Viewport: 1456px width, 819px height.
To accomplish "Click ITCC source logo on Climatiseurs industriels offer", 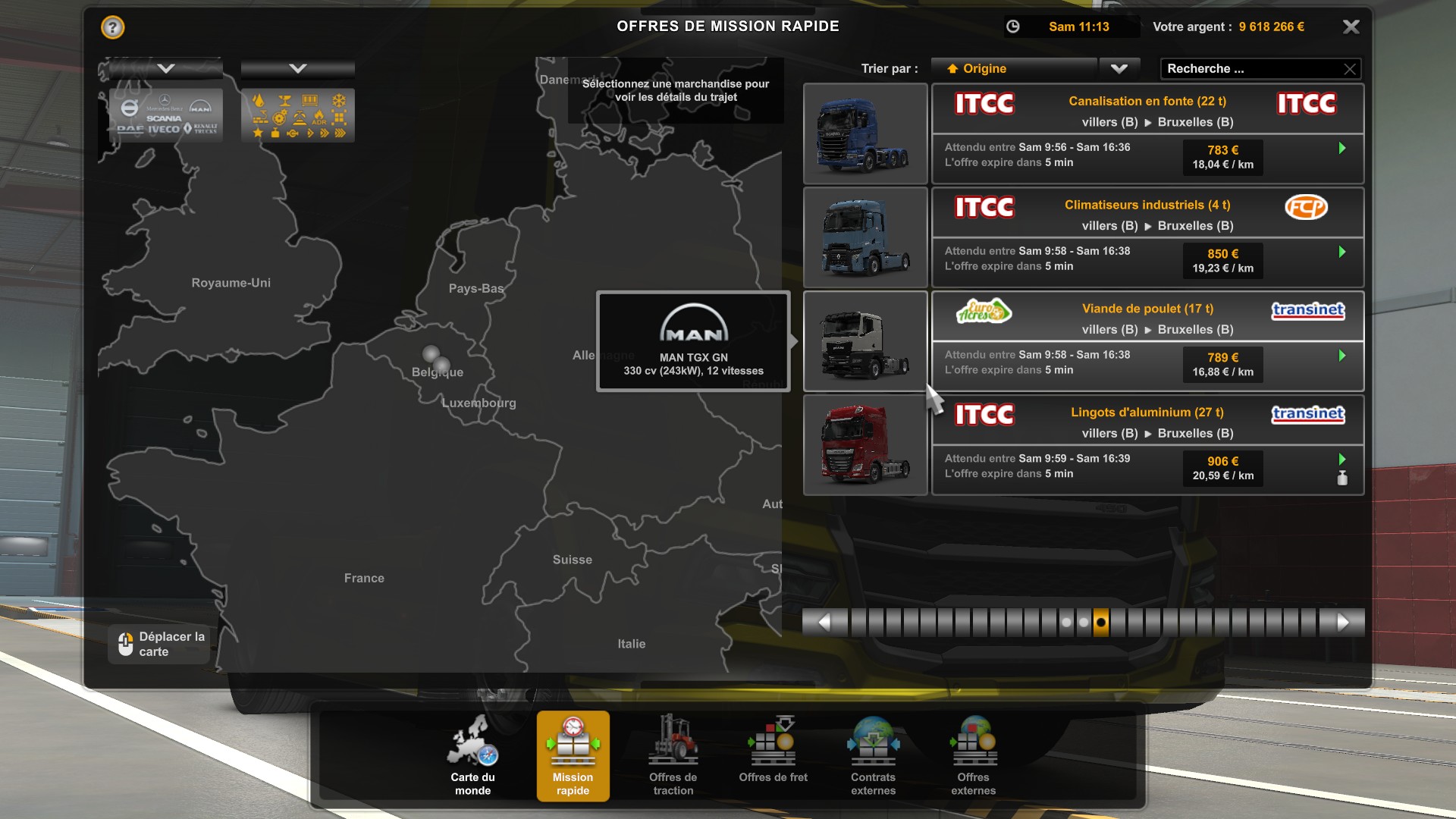I will [984, 207].
